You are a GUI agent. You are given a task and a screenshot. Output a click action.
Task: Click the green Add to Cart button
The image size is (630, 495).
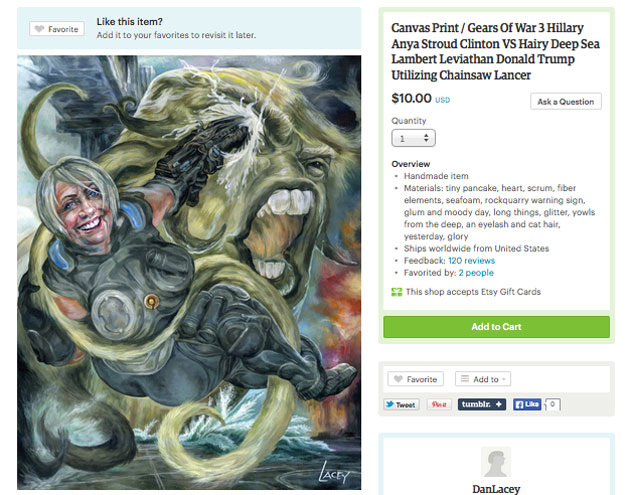pyautogui.click(x=496, y=327)
